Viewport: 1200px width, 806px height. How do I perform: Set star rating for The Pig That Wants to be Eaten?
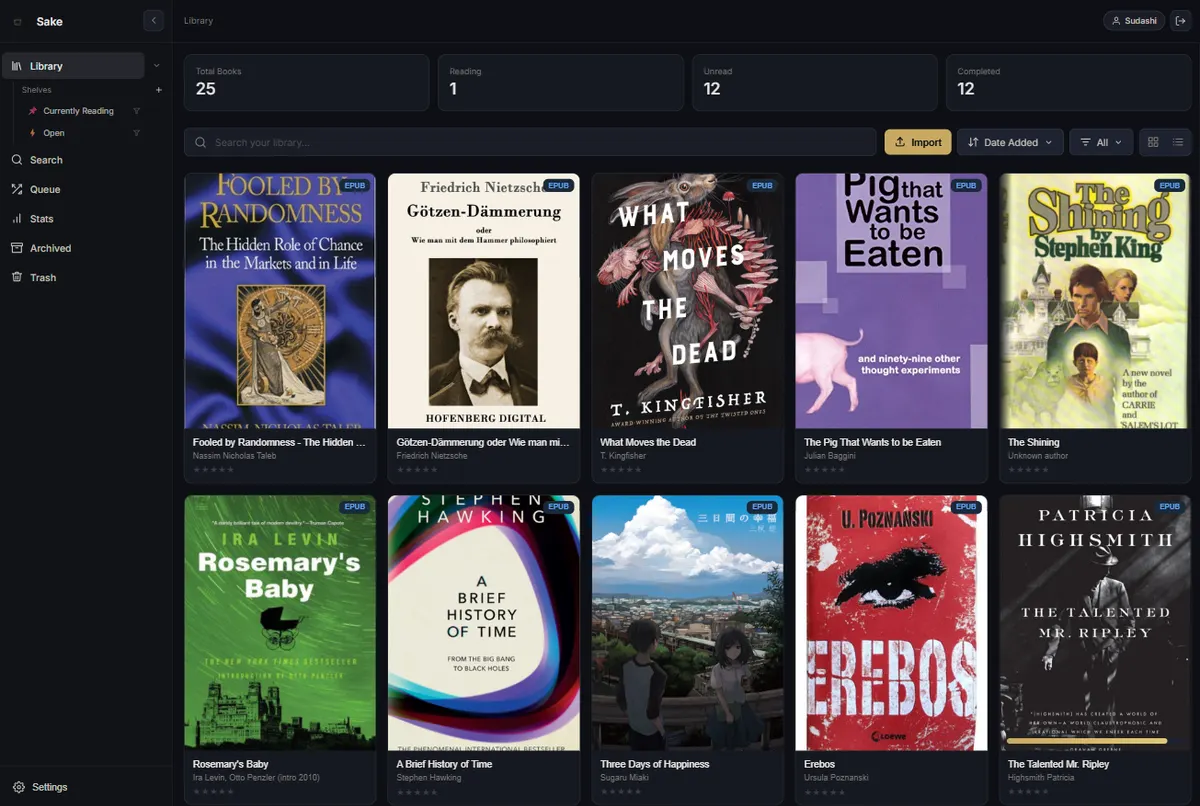tap(824, 469)
